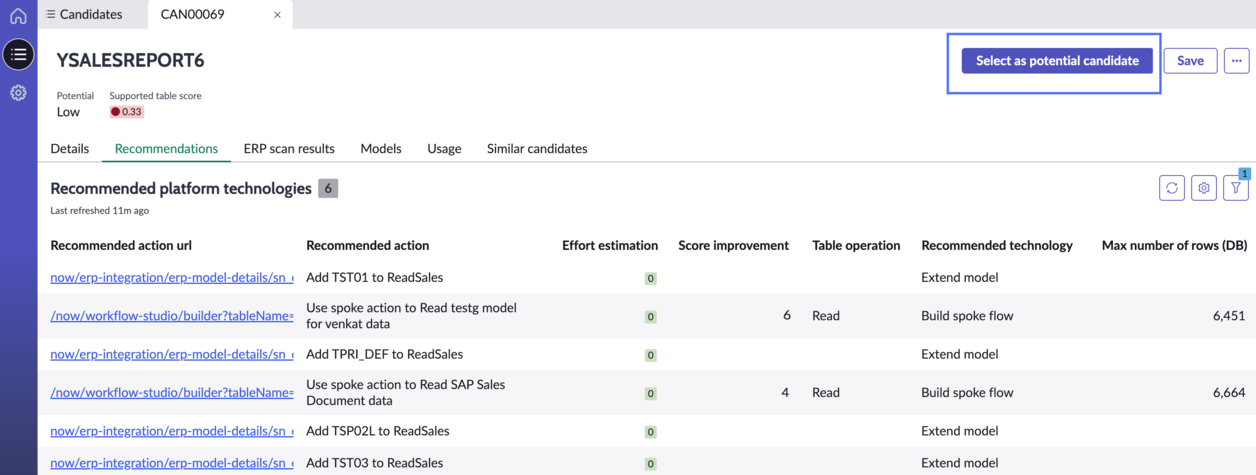Screen dimensions: 1256x475
Task: Sort by Score improvement column header
Action: [x=733, y=245]
